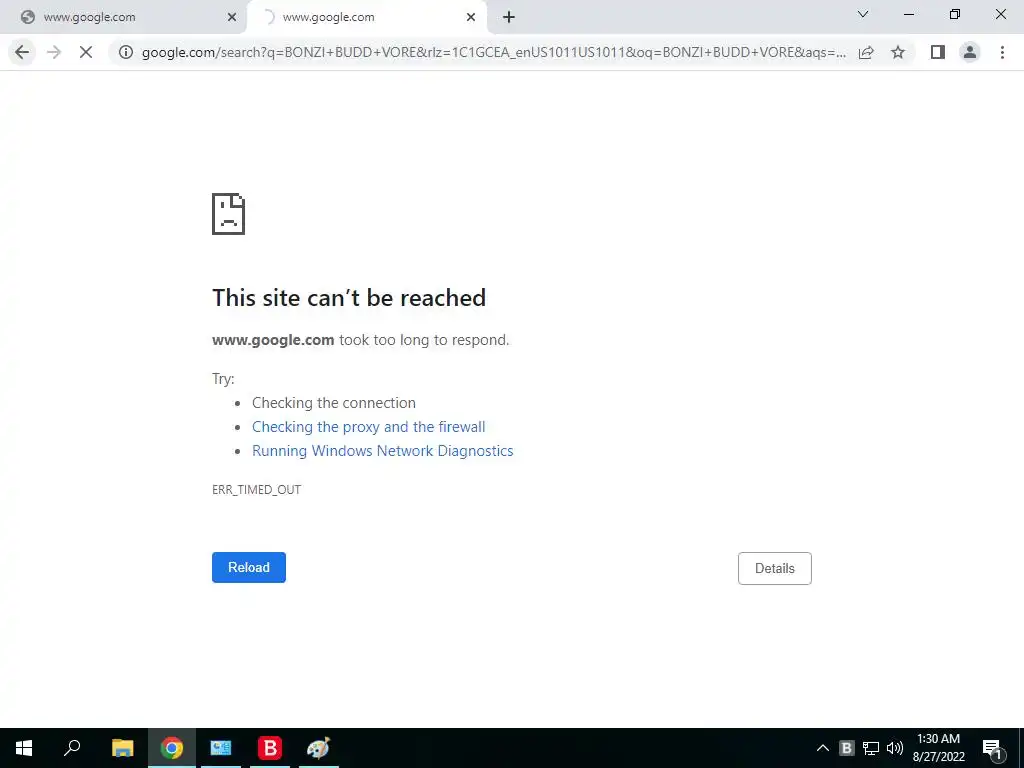Close the second www.google.com tab
The width and height of the screenshot is (1024, 768).
coord(471,17)
